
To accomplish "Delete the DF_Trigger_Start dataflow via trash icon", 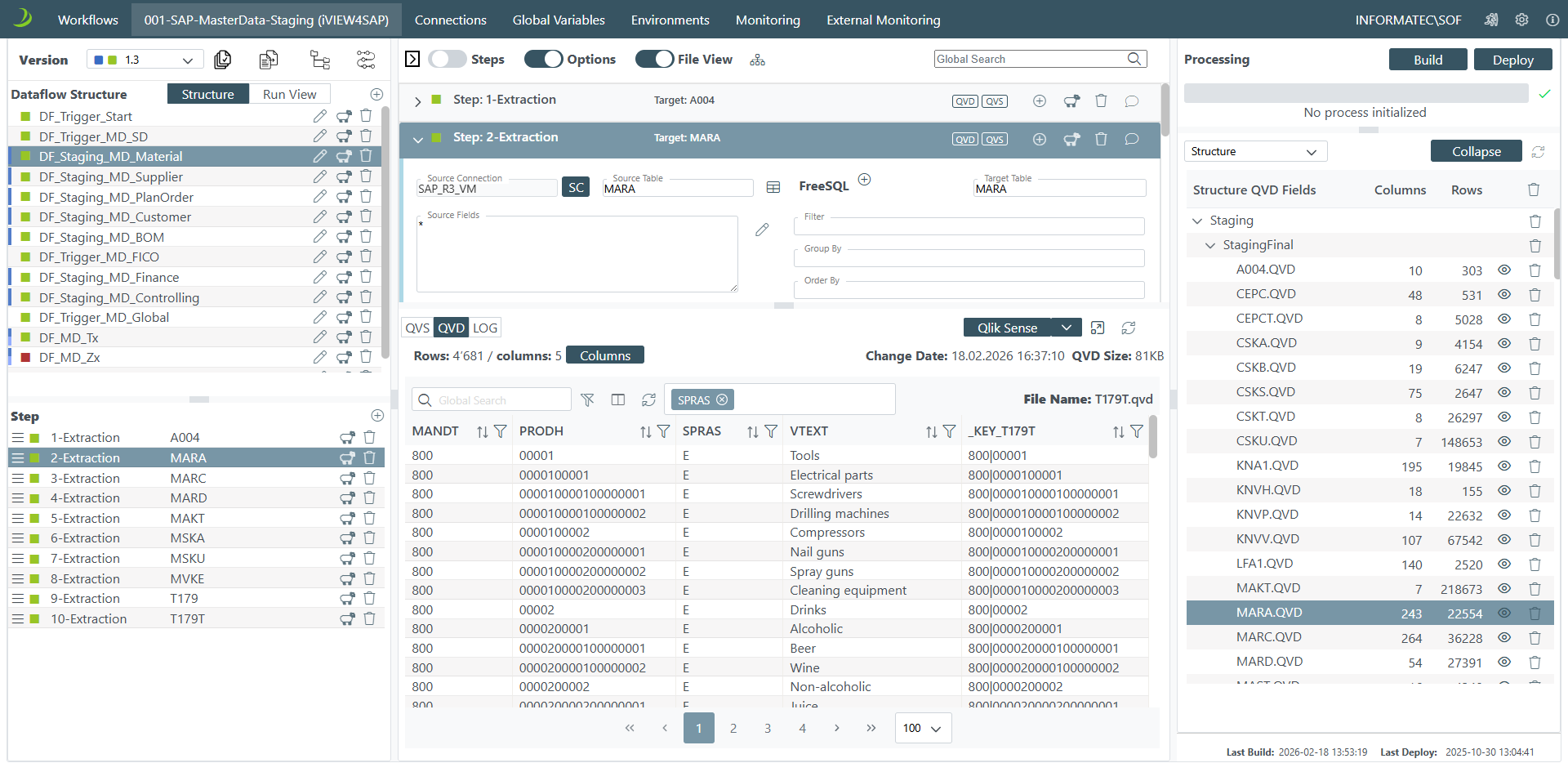I will pyautogui.click(x=366, y=116).
